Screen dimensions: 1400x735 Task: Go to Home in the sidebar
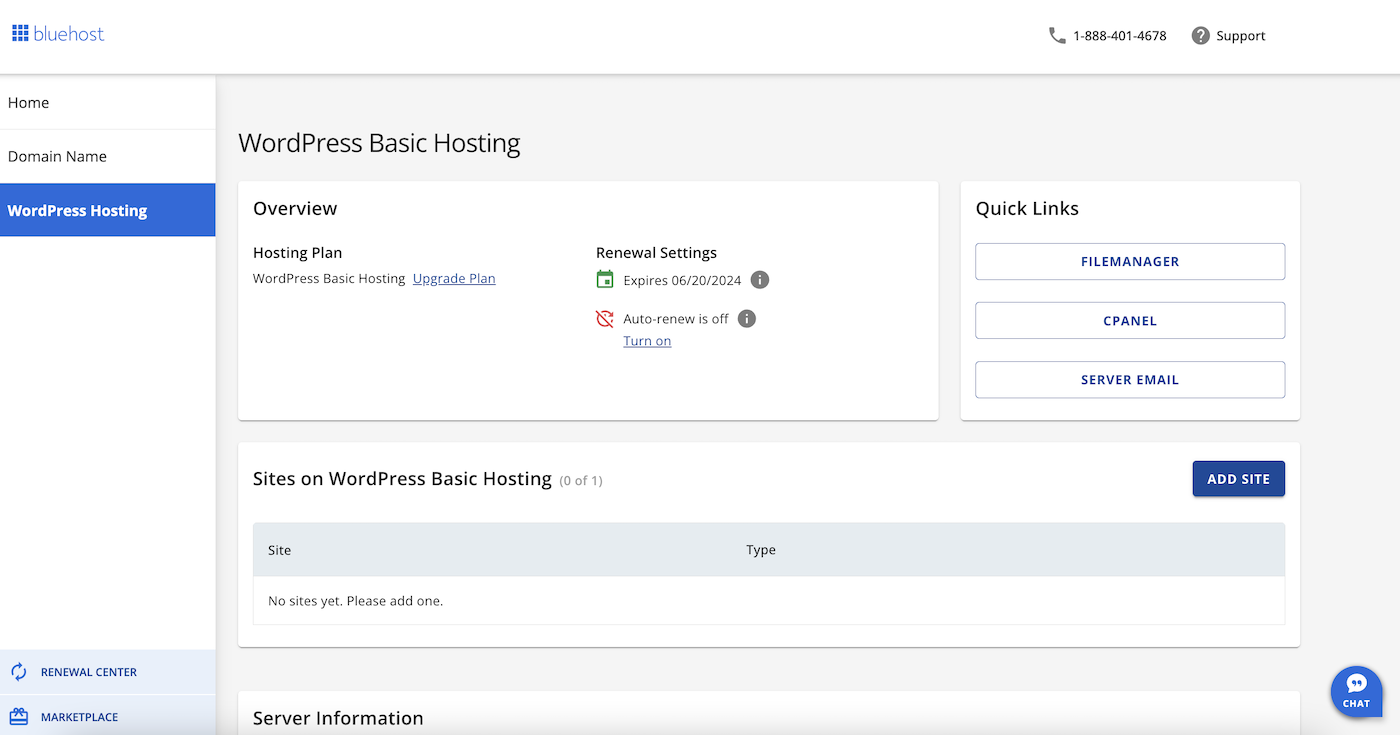point(107,102)
